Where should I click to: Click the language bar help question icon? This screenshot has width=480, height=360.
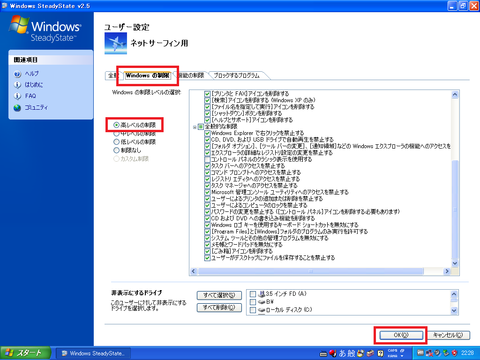pos(380,353)
